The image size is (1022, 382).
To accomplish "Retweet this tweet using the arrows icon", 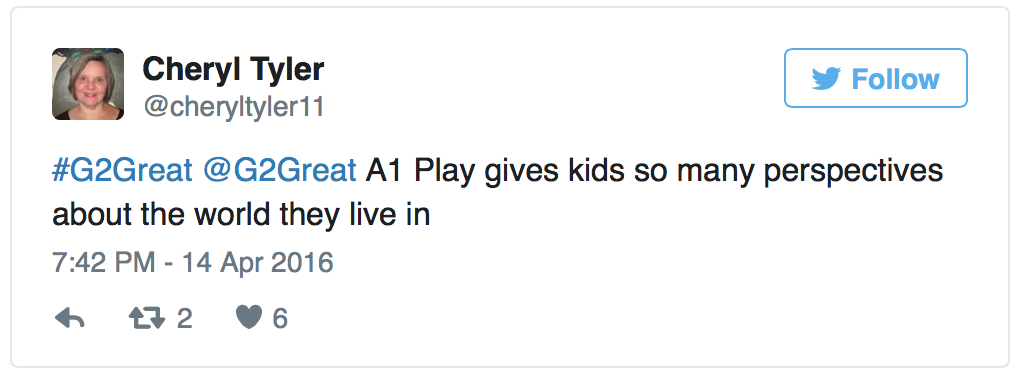I will (x=147, y=319).
